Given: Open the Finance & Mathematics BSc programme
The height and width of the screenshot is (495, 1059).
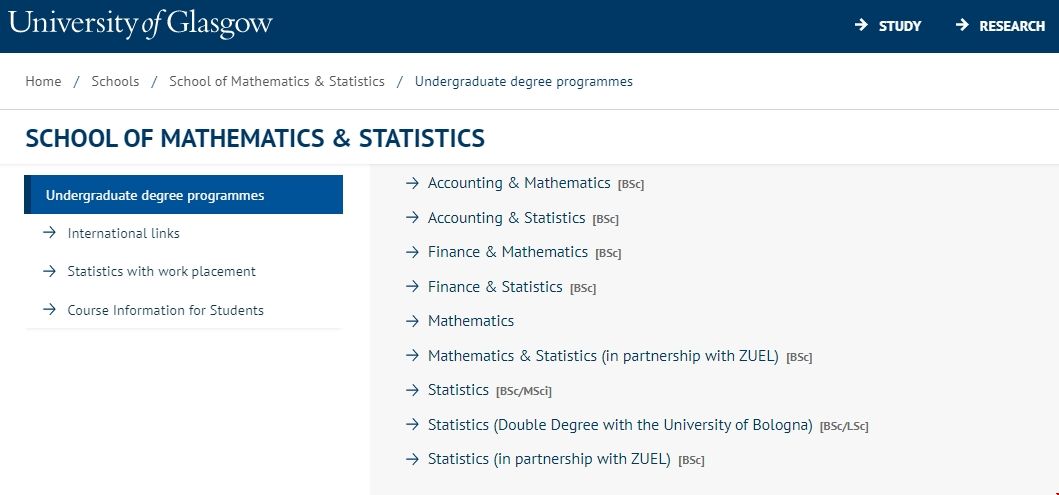Looking at the screenshot, I should [507, 252].
